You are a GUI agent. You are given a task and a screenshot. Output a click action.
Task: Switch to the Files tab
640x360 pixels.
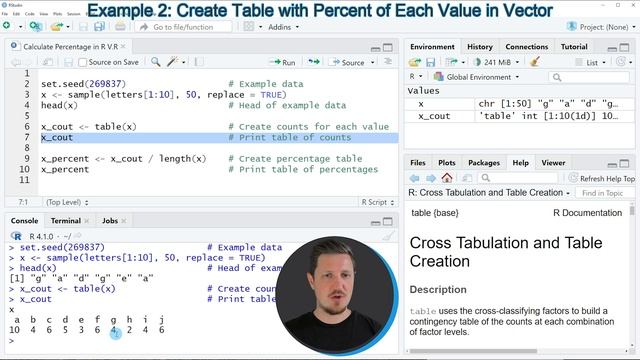click(x=418, y=162)
